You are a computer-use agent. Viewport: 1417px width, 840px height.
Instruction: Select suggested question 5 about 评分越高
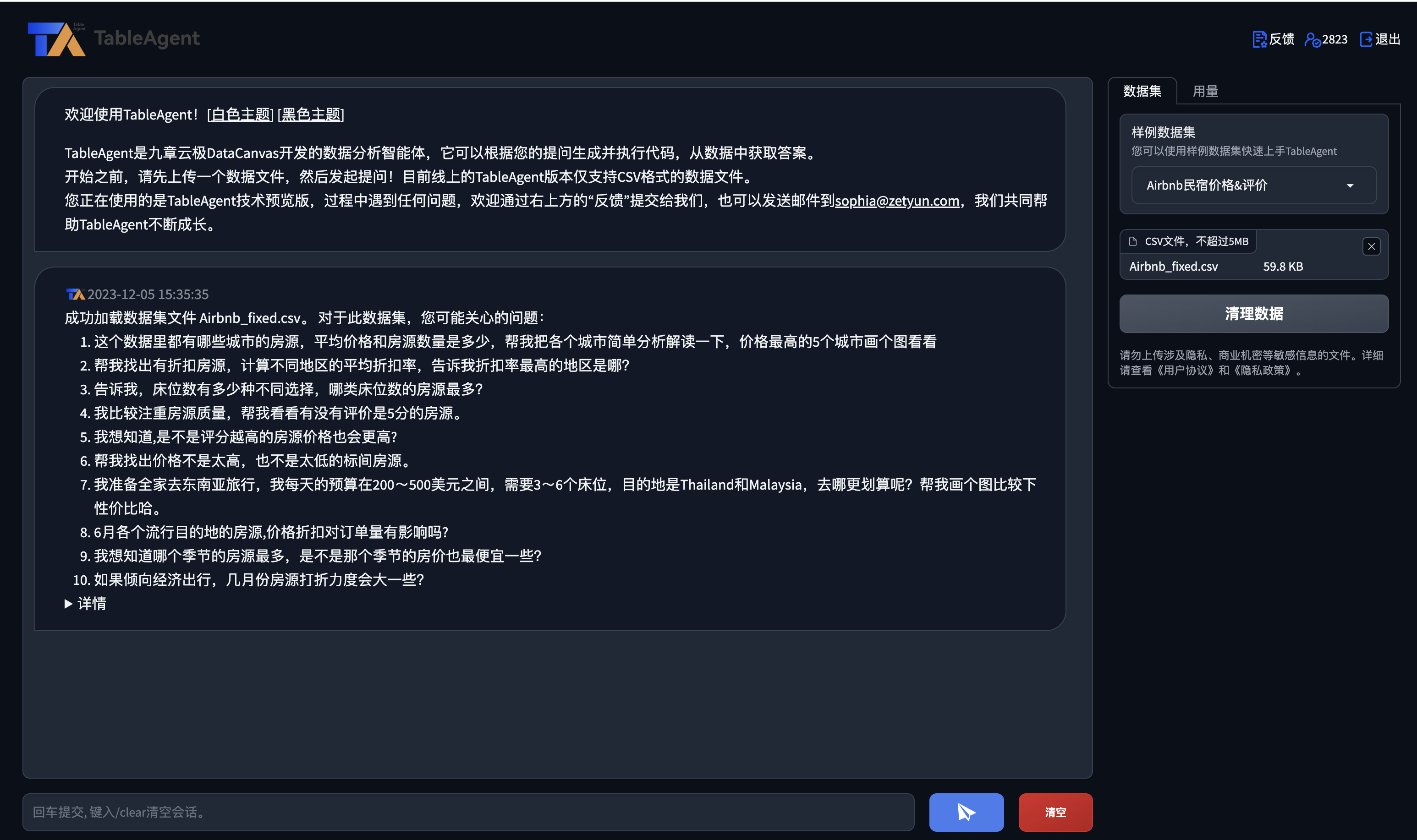(245, 436)
